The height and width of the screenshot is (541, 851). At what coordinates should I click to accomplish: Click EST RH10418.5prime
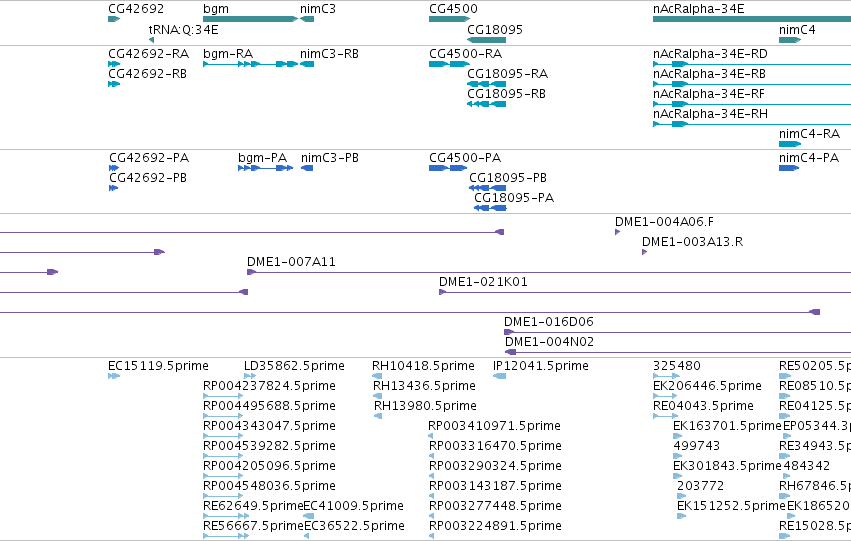pyautogui.click(x=423, y=366)
